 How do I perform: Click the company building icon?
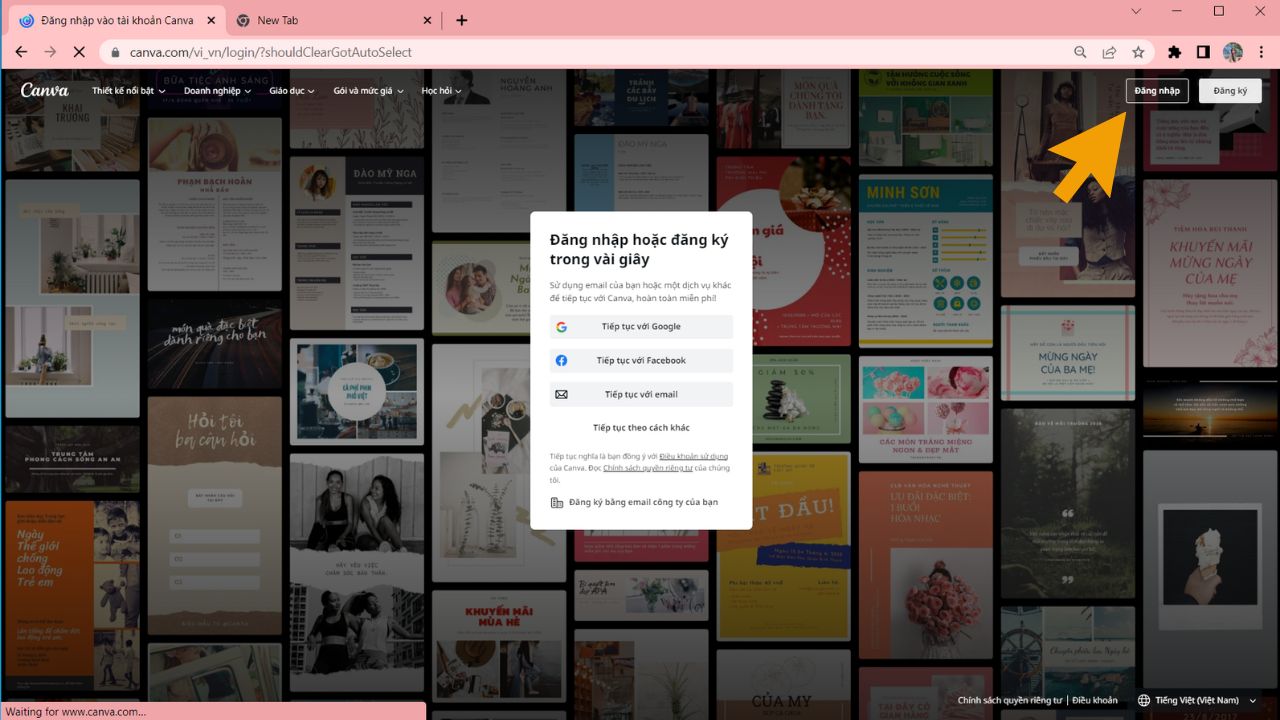557,503
